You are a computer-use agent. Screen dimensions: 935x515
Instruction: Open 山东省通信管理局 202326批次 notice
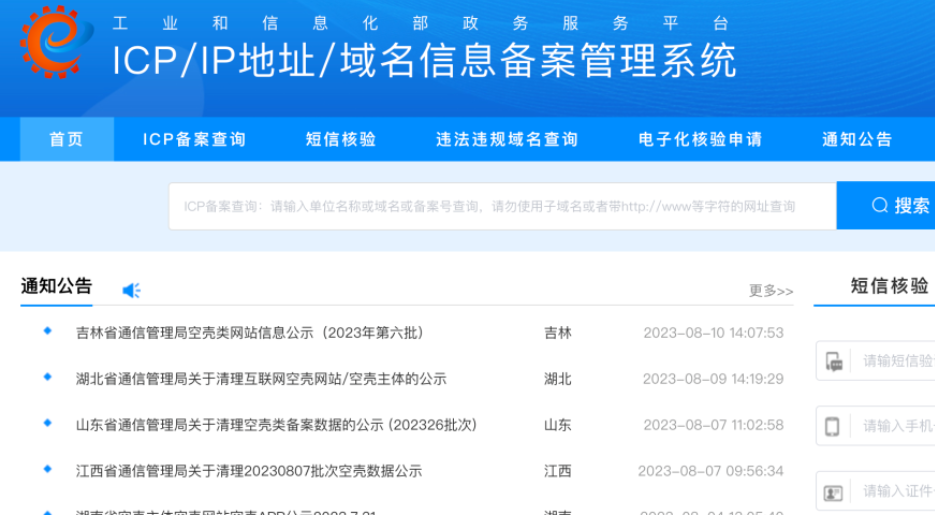277,425
